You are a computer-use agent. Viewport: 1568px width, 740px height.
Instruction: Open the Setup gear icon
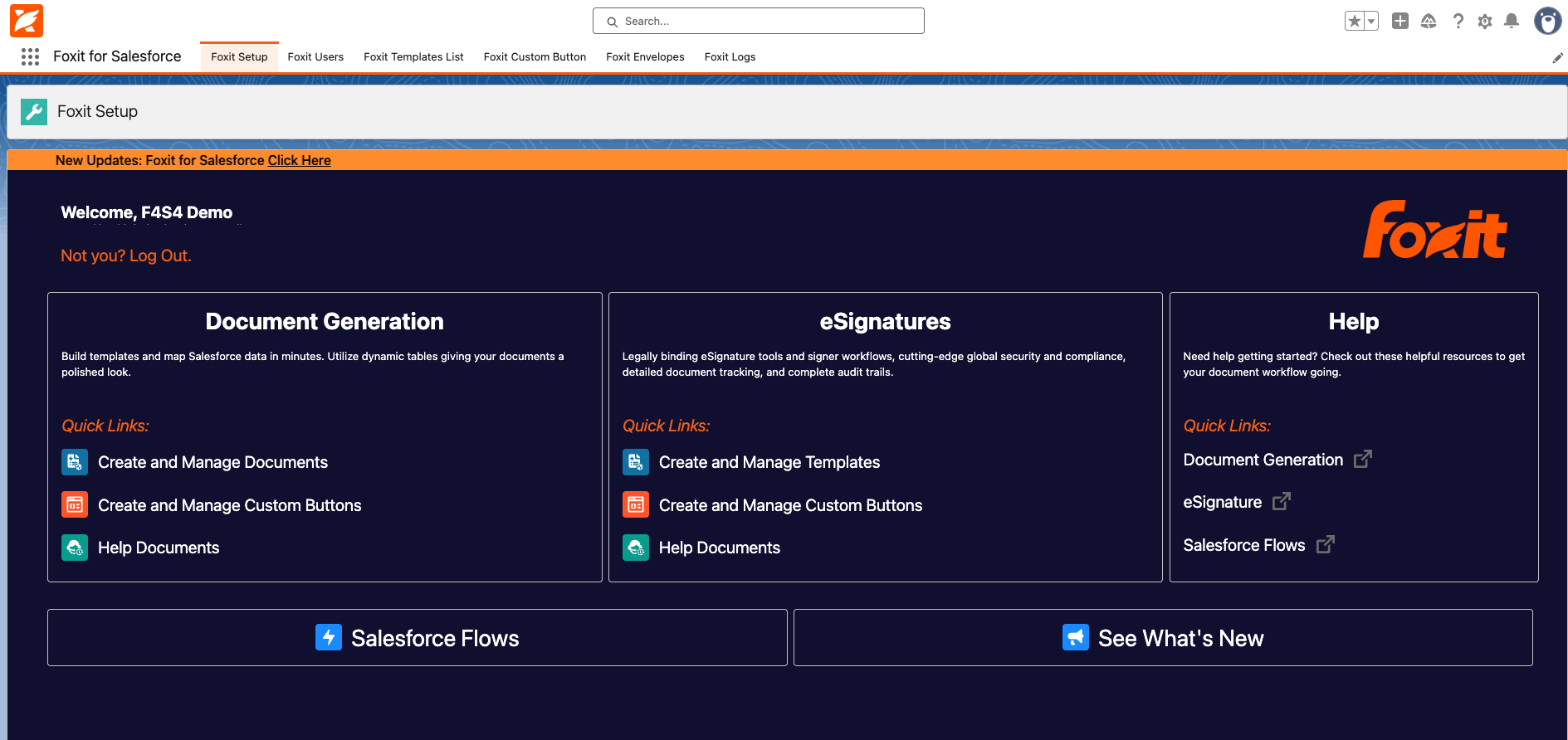1485,21
